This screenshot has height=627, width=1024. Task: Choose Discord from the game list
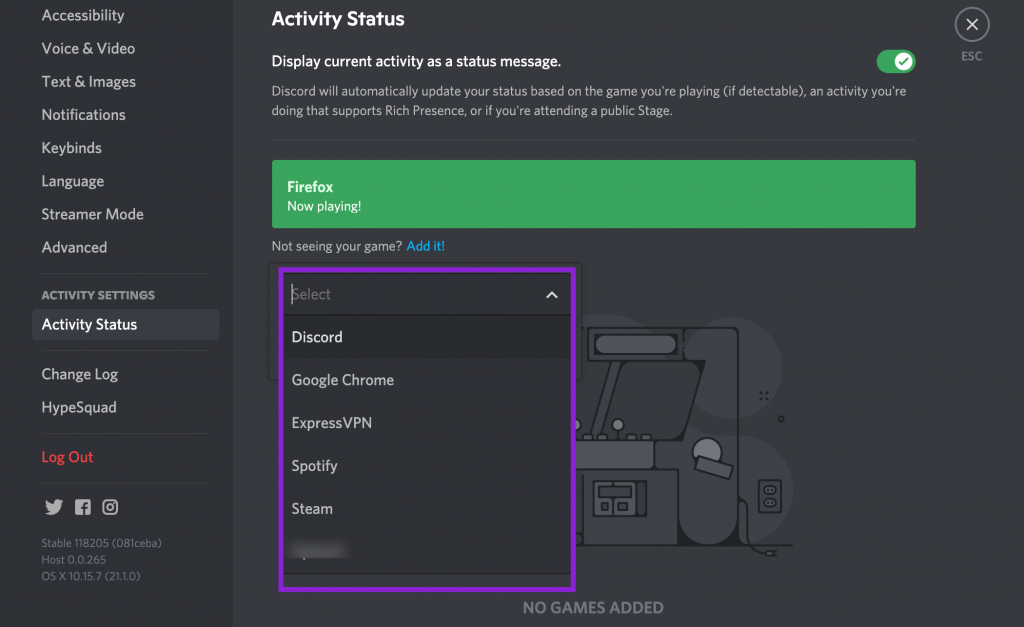[317, 337]
